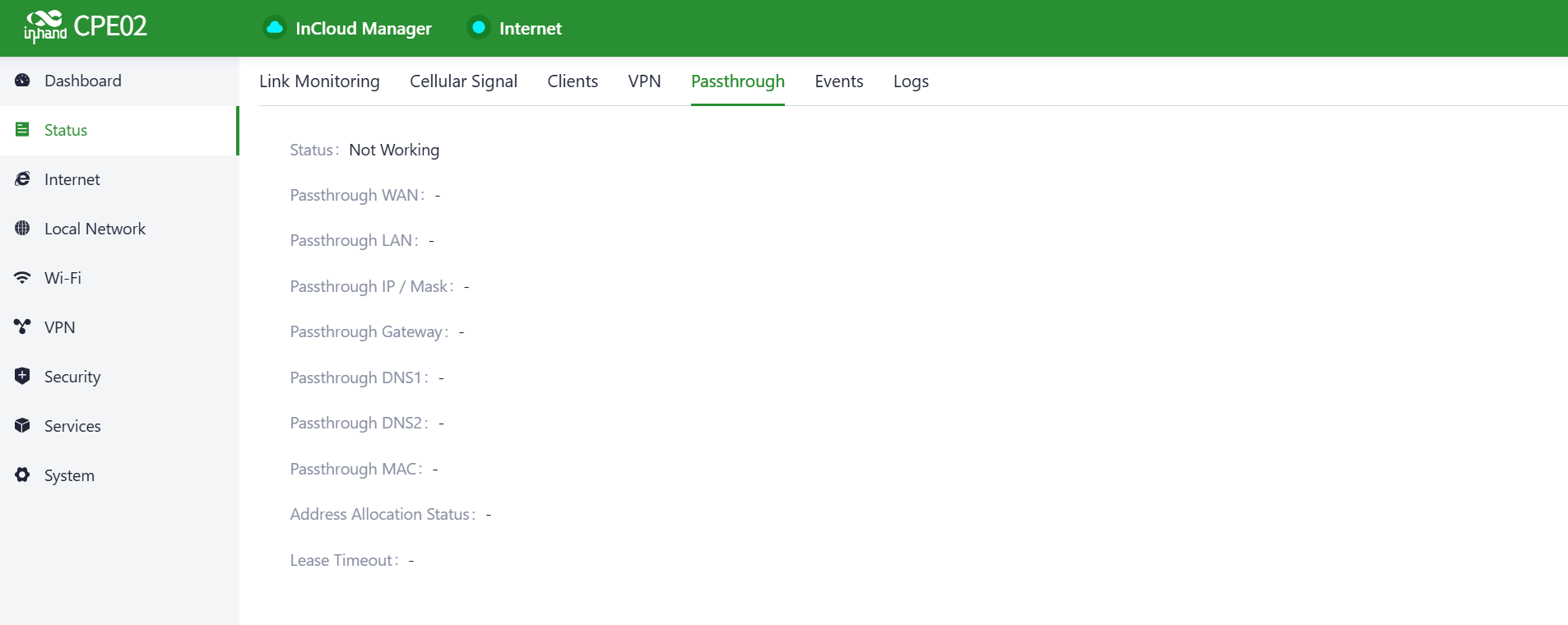
Task: Click the Local Network globe icon
Action: point(23,229)
